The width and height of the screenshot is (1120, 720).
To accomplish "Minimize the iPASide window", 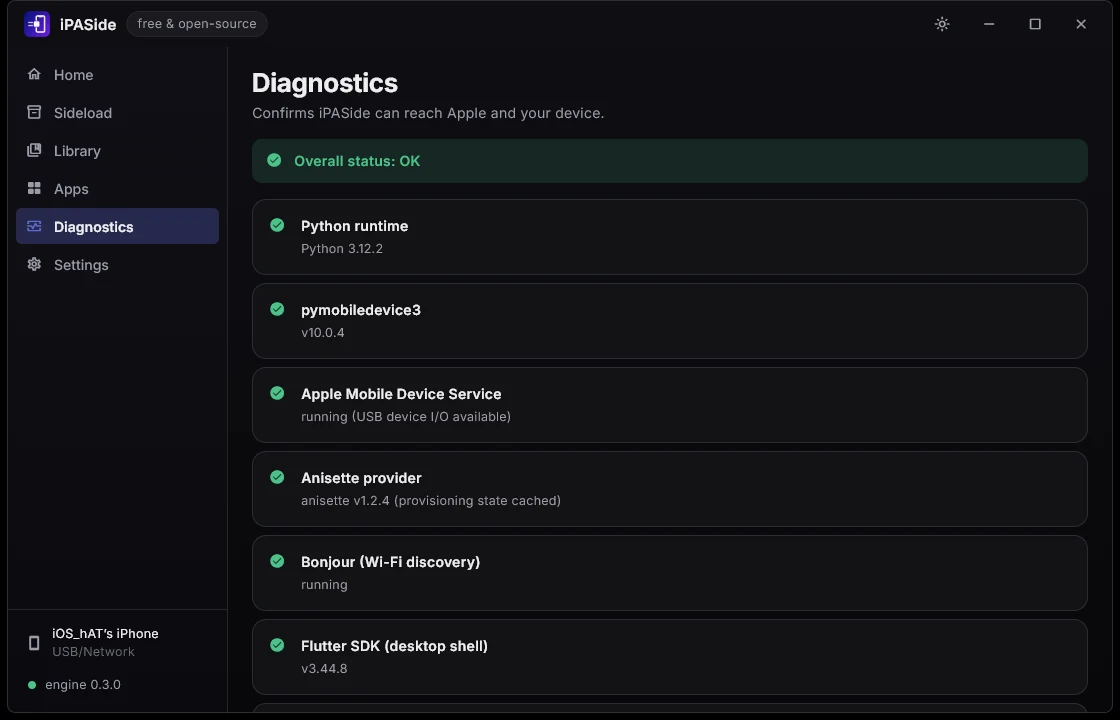I will pyautogui.click(x=989, y=24).
